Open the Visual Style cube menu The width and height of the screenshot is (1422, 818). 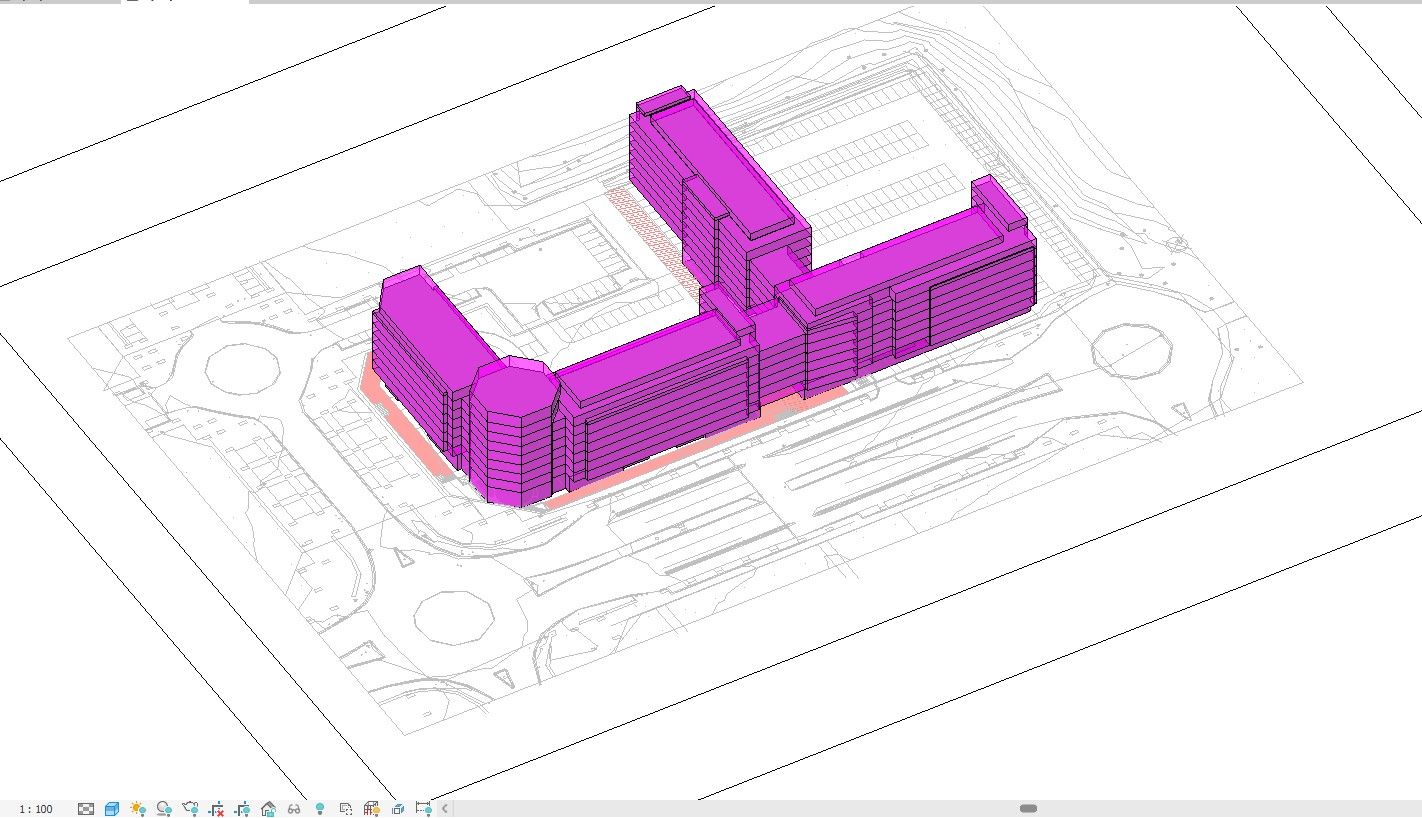pyautogui.click(x=112, y=809)
